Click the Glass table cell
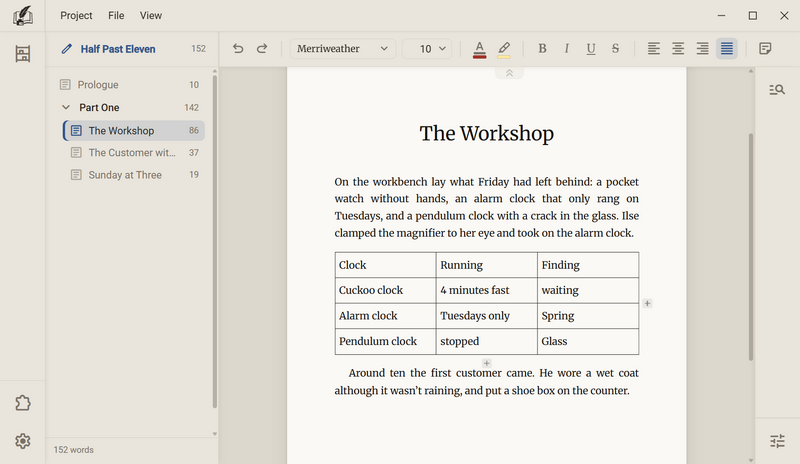 pos(588,341)
